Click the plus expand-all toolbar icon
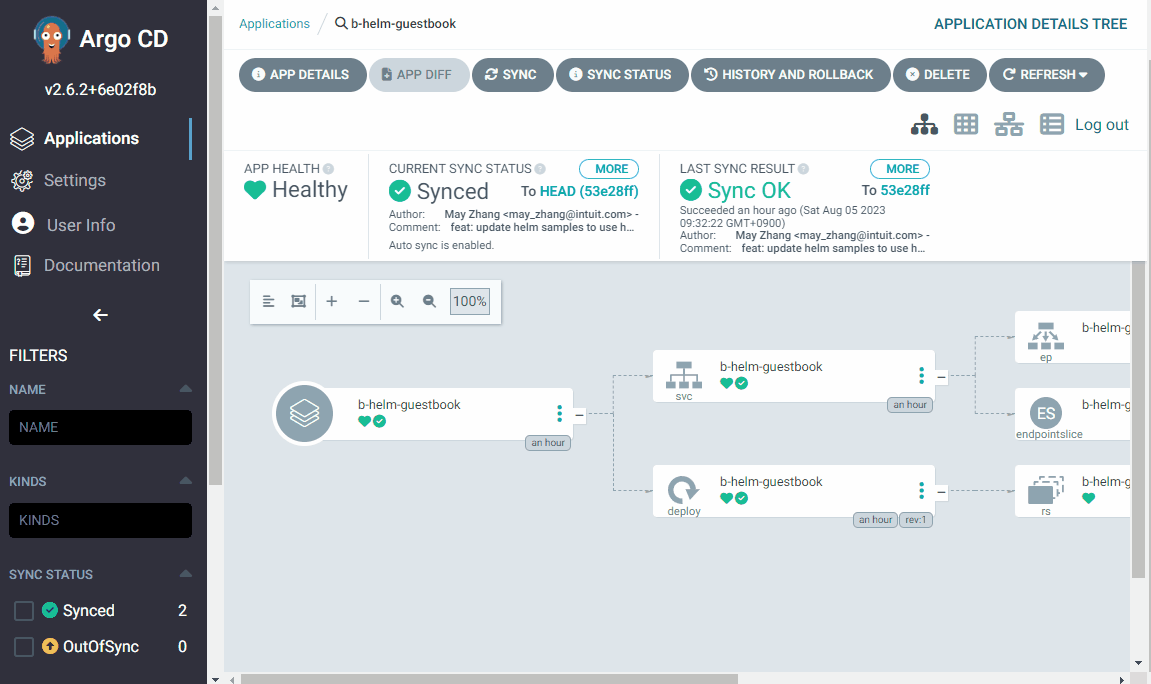Screen dimensions: 1151x684 (332, 302)
